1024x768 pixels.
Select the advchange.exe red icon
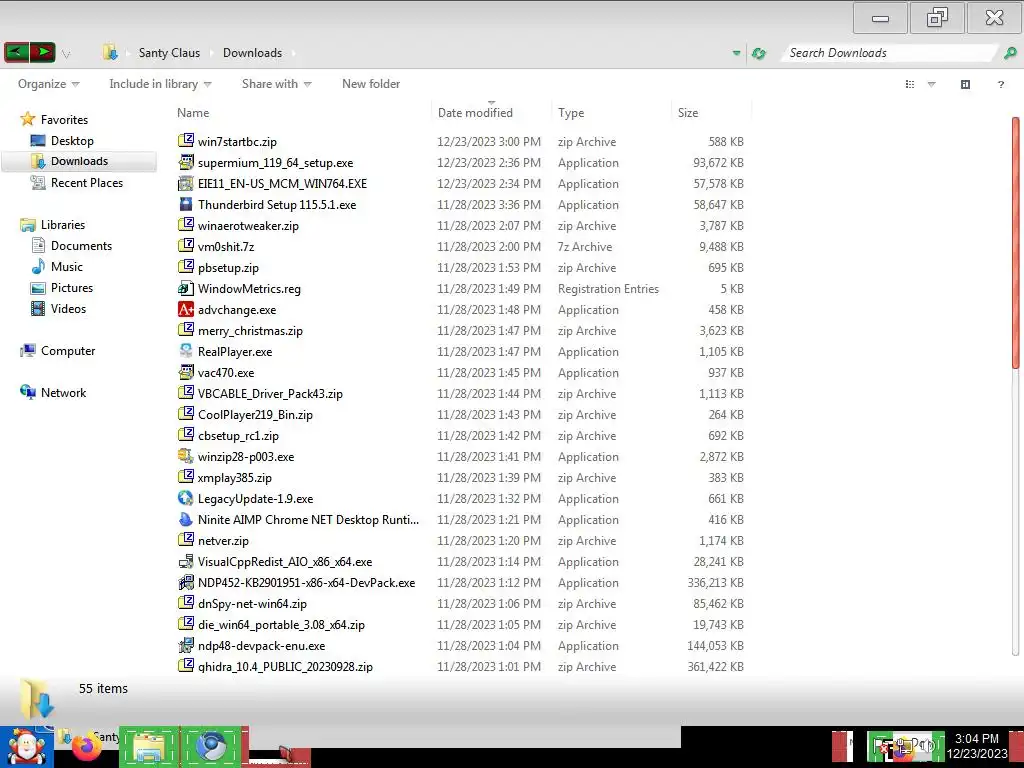[186, 309]
